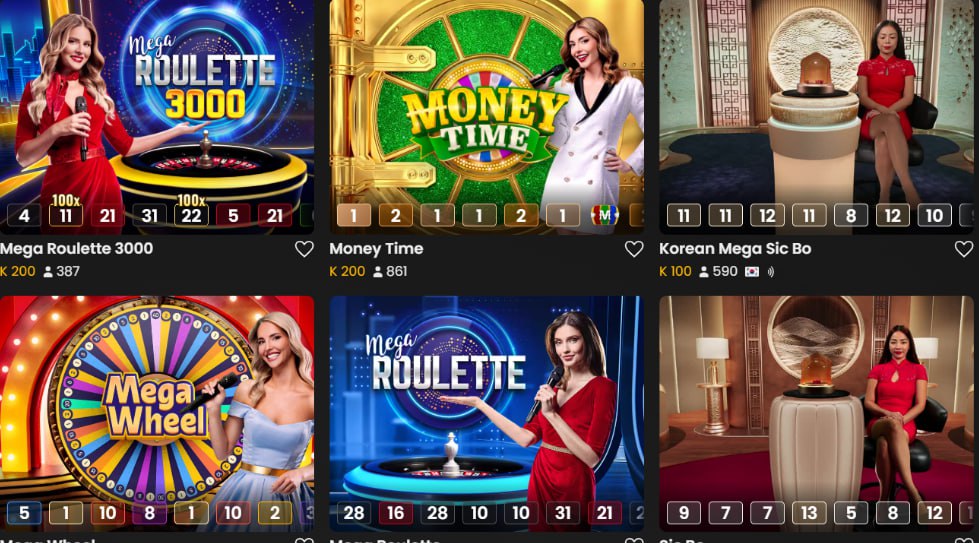
Task: Toggle the heart icon for Money Time
Action: click(x=634, y=249)
